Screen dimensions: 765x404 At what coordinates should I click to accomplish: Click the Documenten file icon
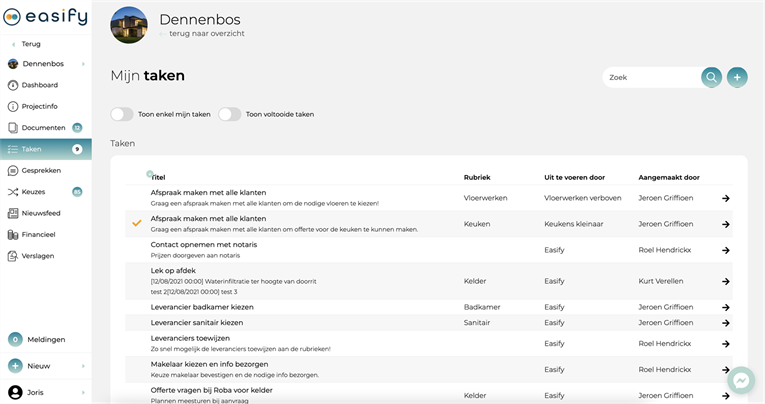[13, 128]
